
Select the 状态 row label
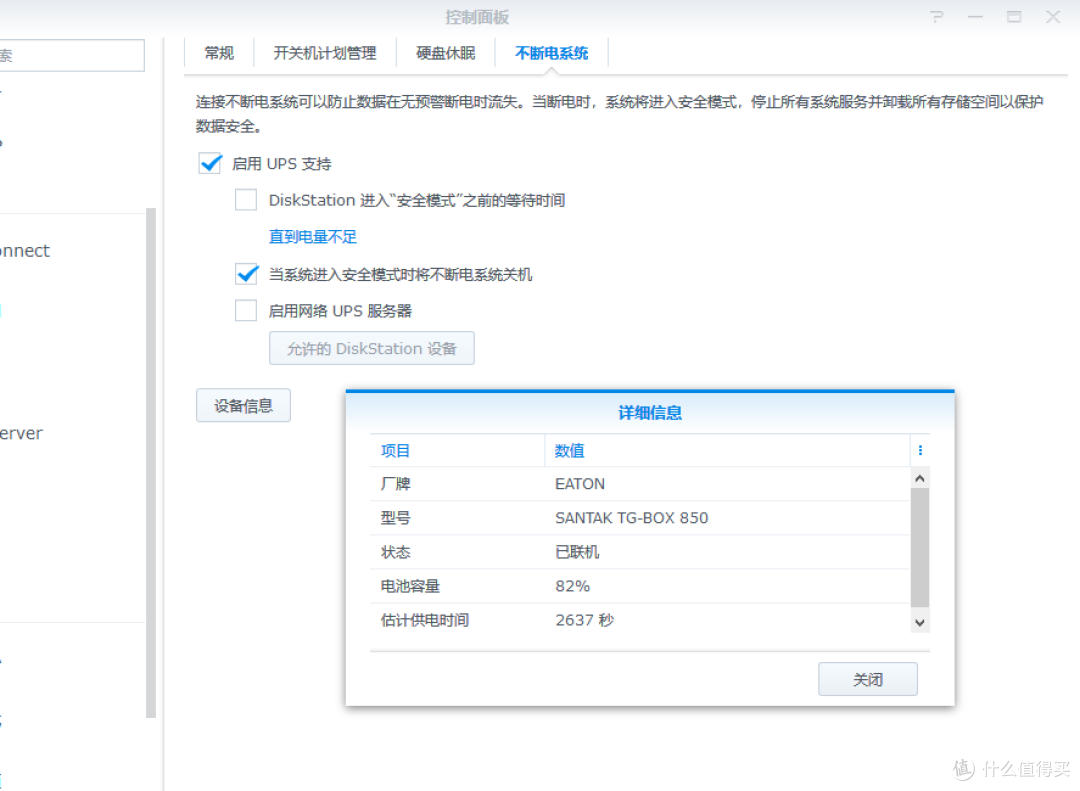coord(395,552)
